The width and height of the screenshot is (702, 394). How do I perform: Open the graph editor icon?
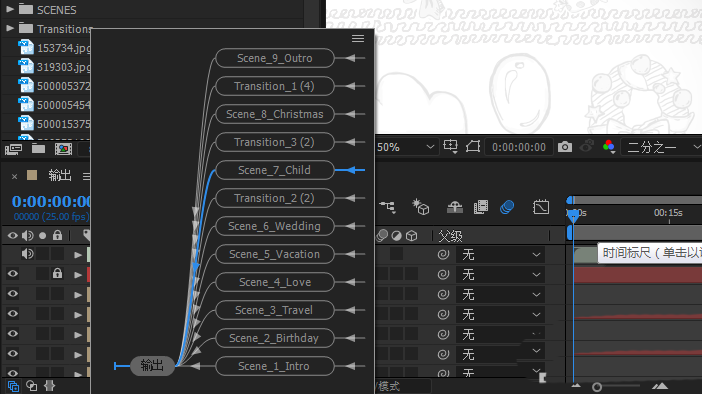(x=541, y=207)
